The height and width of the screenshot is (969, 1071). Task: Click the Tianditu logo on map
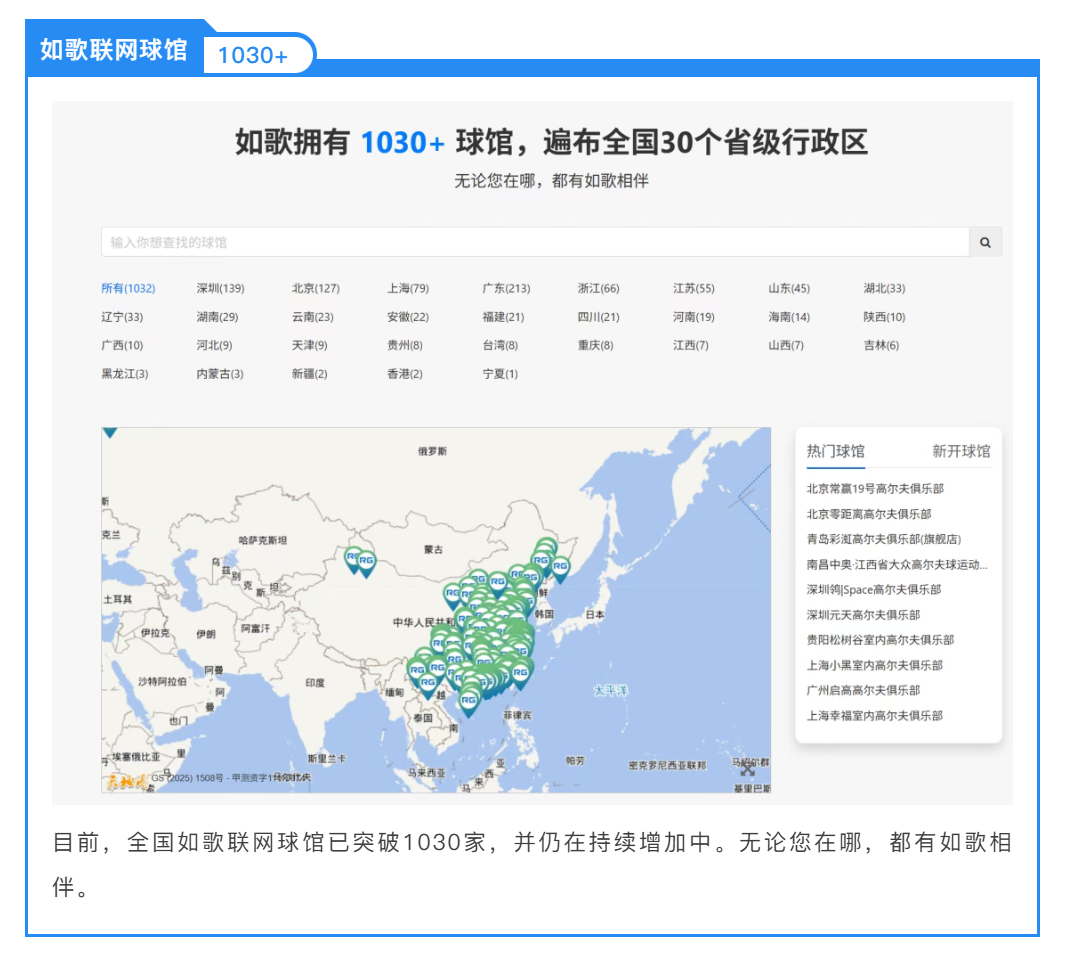point(126,781)
